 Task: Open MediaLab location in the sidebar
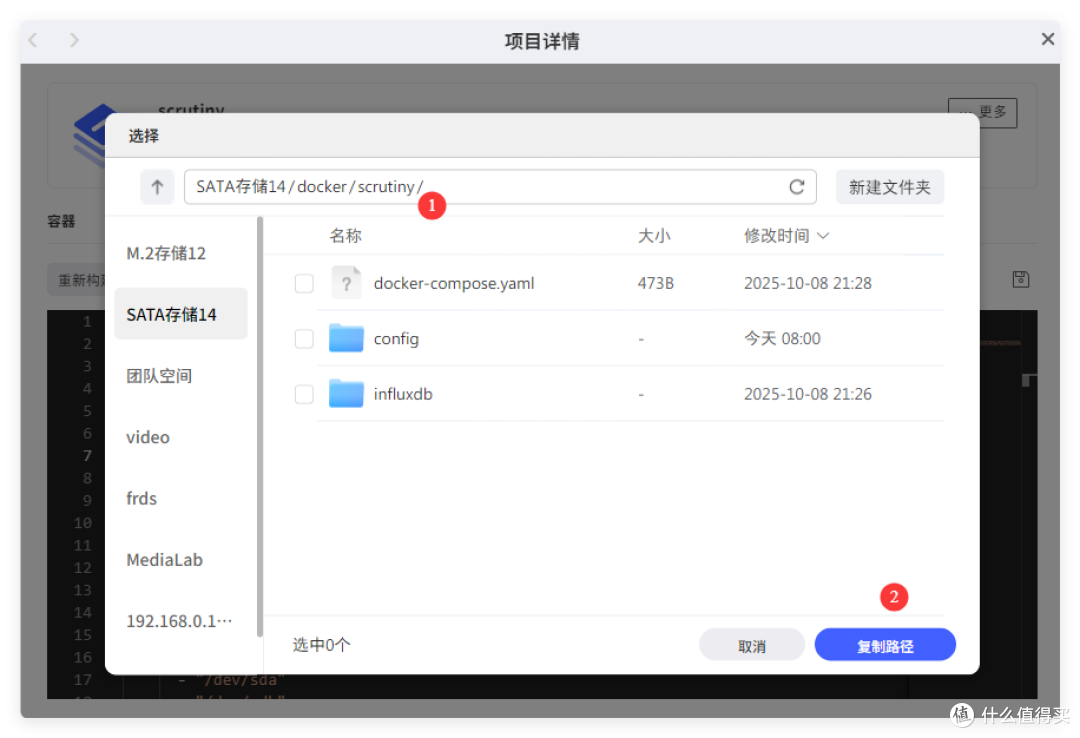[181, 560]
